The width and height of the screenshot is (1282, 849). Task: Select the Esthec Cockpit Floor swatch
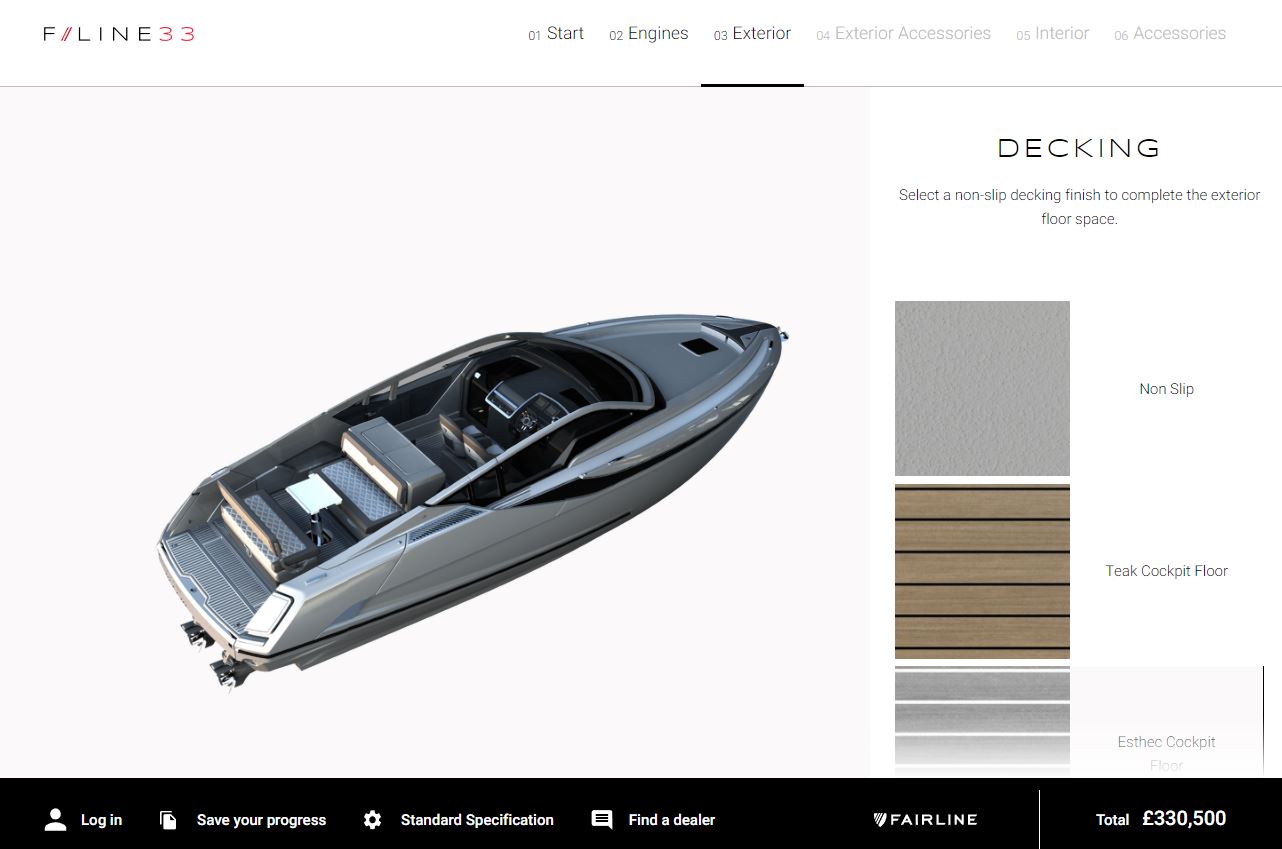pyautogui.click(x=982, y=720)
